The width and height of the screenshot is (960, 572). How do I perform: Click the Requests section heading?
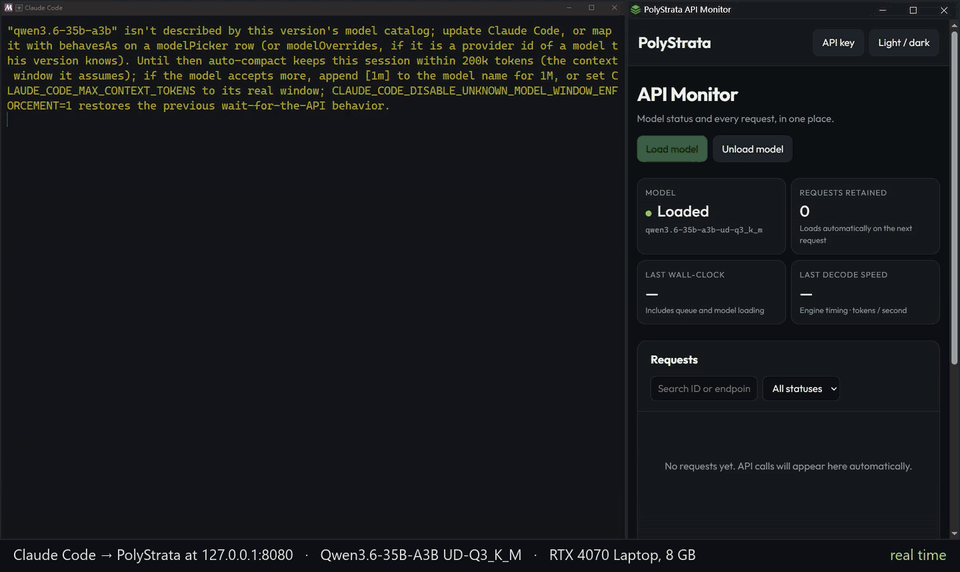coord(673,359)
